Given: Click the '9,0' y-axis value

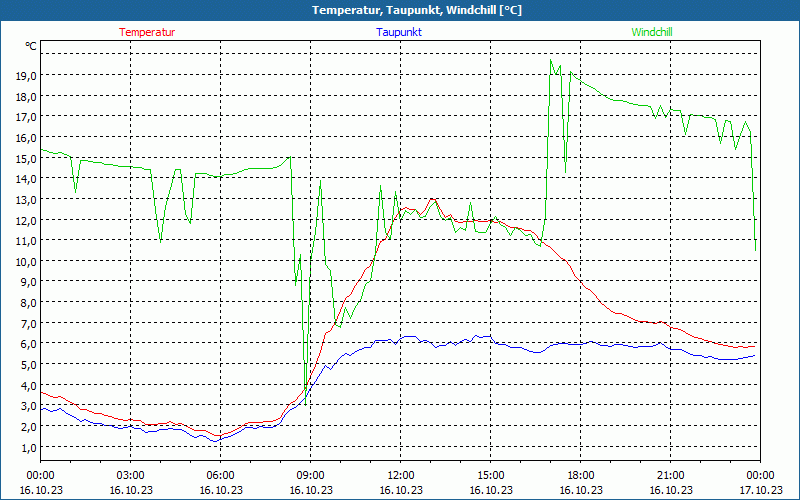Looking at the screenshot, I should click(x=29, y=282).
